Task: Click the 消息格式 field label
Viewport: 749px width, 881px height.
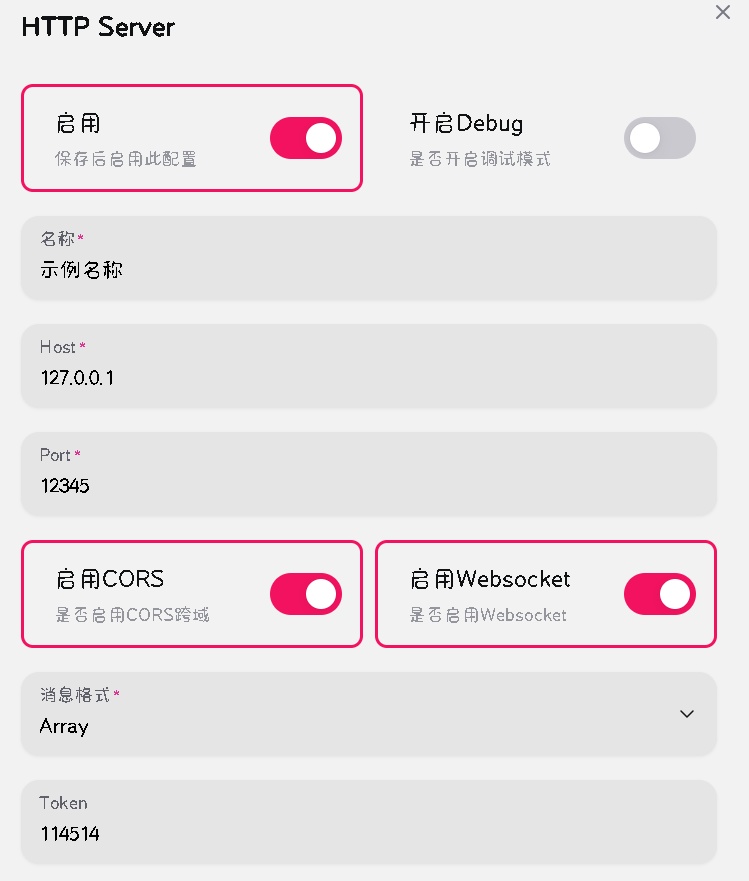Action: click(75, 694)
